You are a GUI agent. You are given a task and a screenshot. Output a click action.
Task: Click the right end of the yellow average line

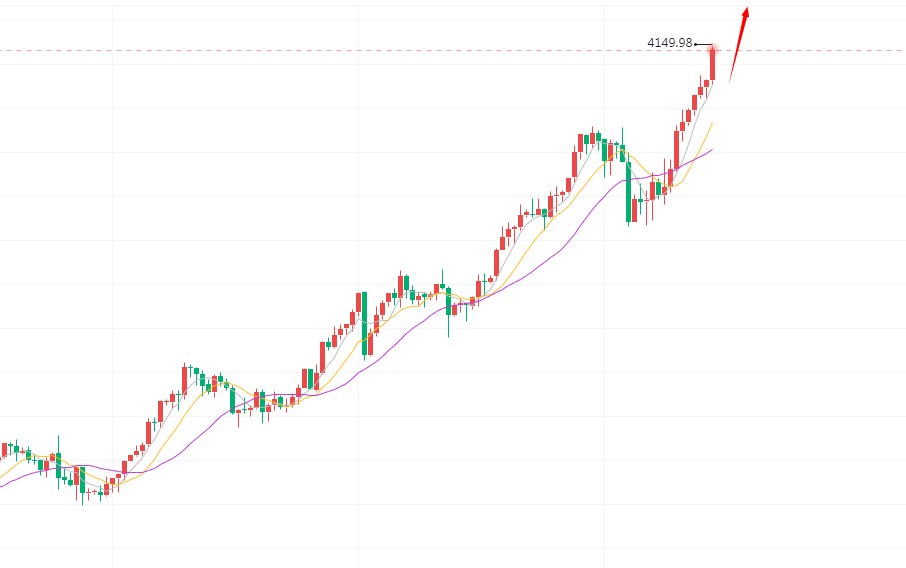[x=712, y=124]
